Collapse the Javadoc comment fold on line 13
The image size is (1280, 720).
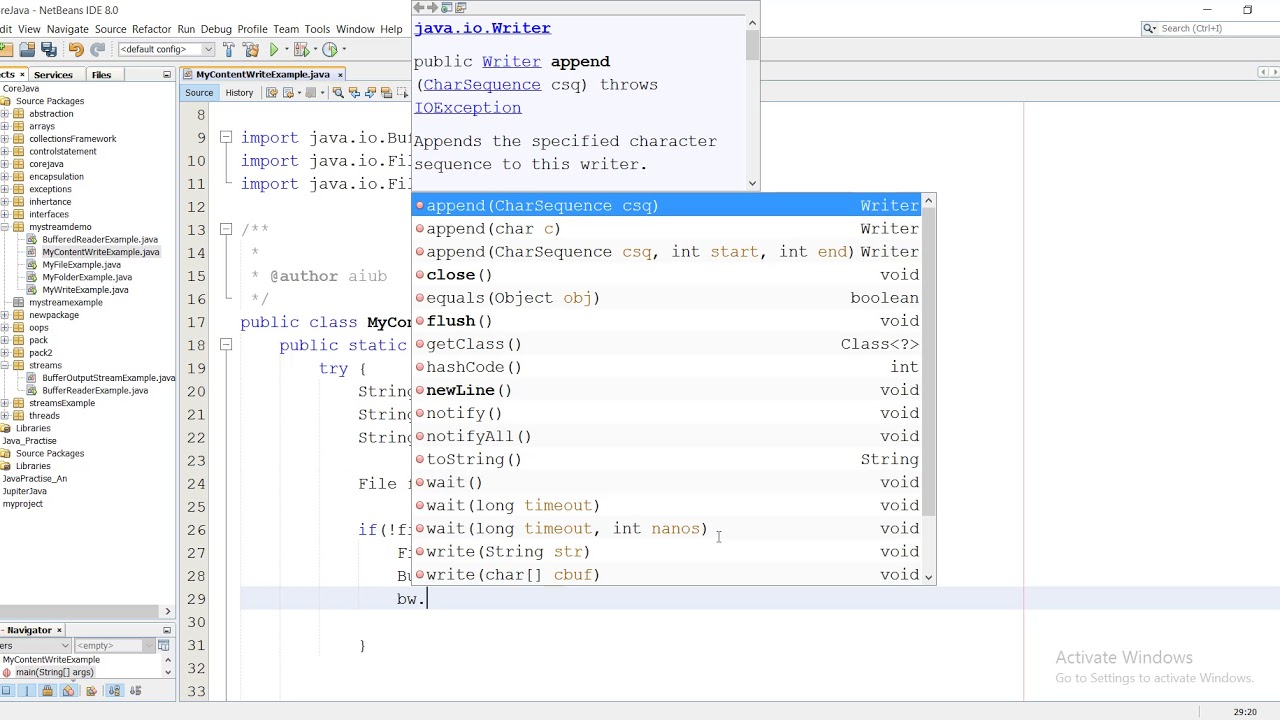pos(226,230)
